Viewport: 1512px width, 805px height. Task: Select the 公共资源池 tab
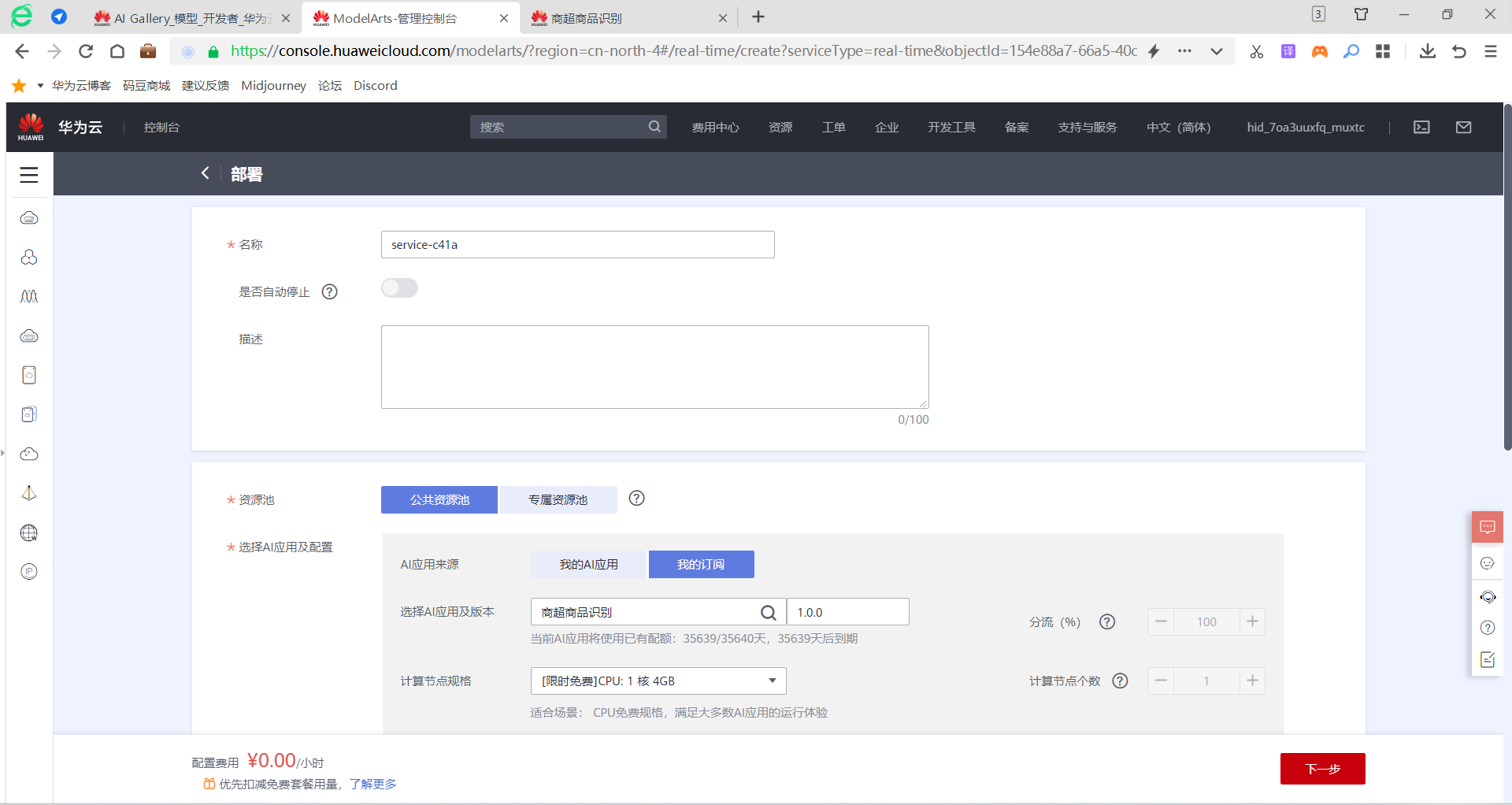point(439,499)
